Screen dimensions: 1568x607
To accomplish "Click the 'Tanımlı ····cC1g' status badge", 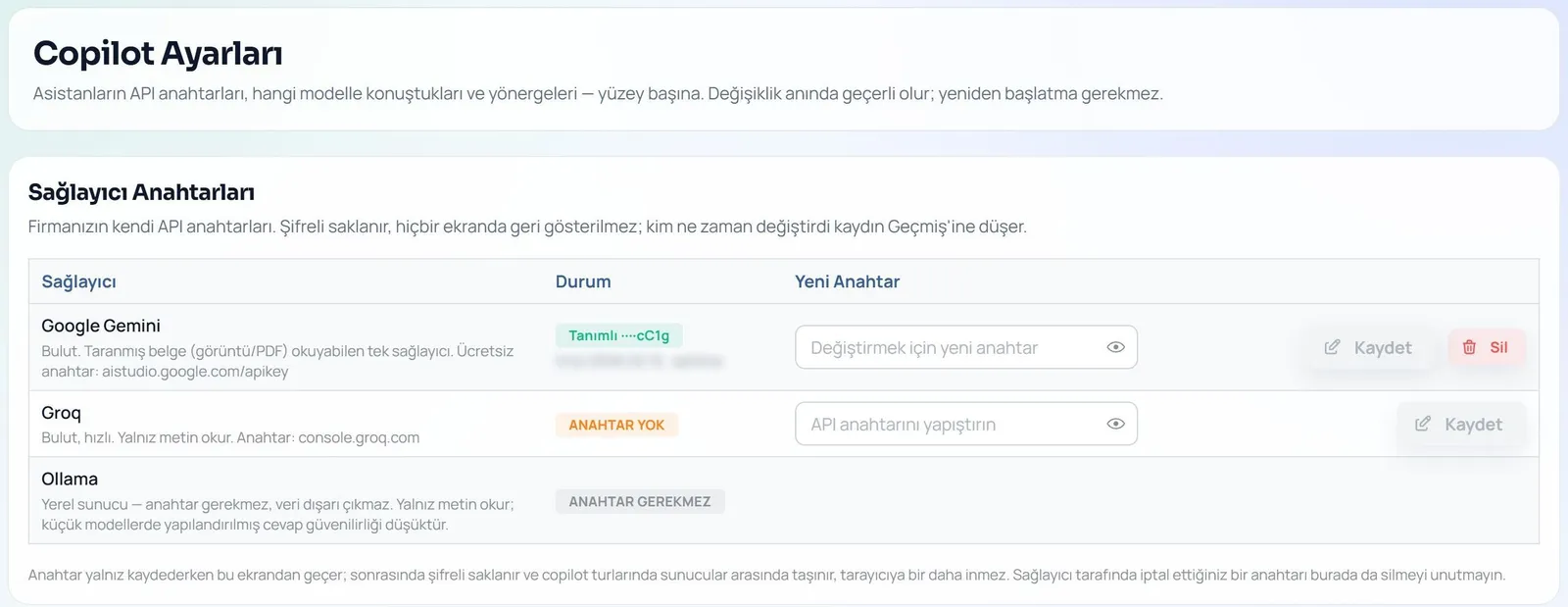I will (618, 335).
